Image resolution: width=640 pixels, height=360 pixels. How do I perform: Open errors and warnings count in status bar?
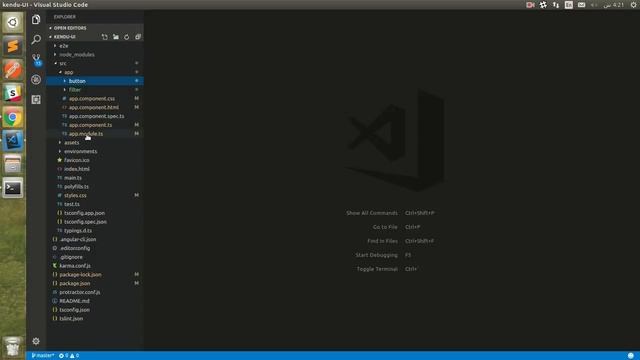69,356
